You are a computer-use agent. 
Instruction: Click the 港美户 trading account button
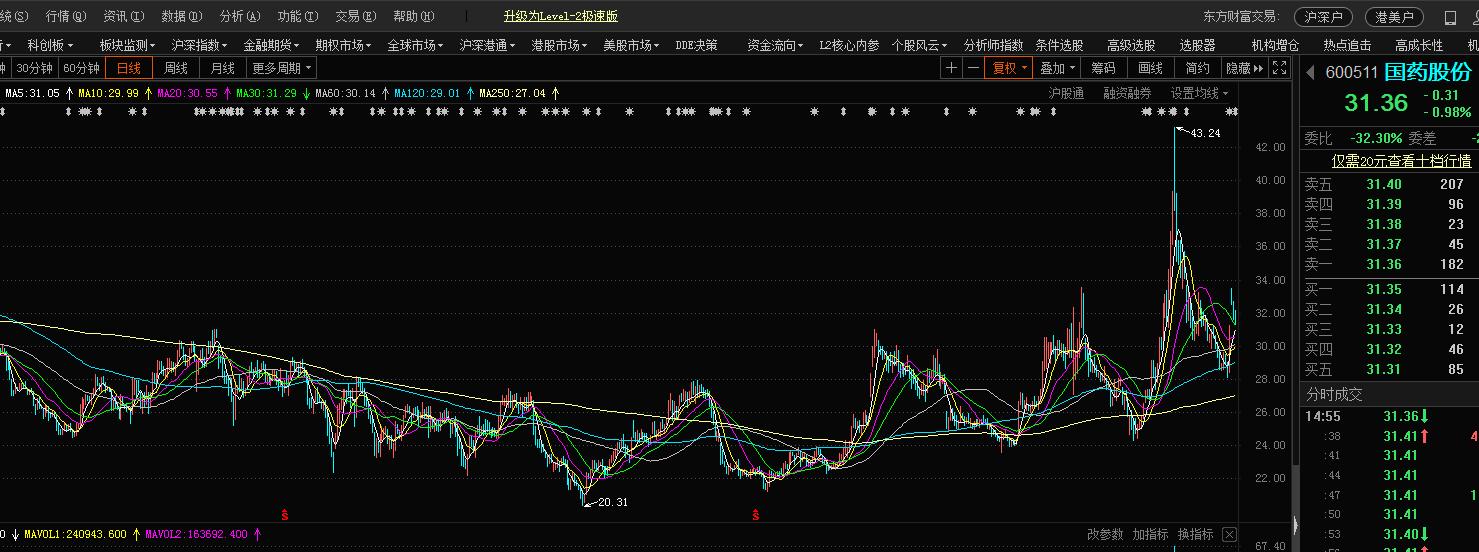pyautogui.click(x=1394, y=17)
